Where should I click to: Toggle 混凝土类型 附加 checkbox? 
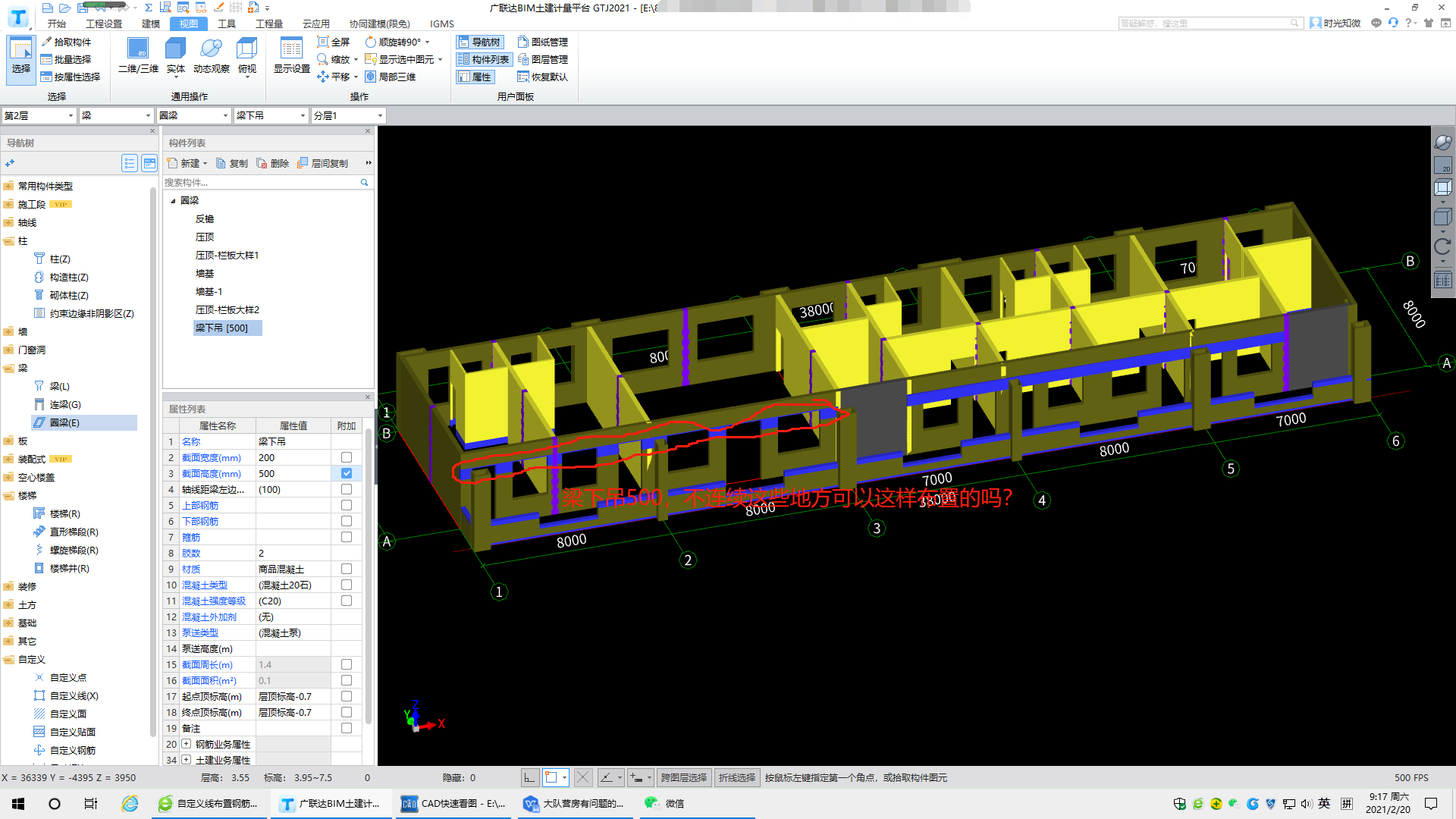click(x=347, y=585)
